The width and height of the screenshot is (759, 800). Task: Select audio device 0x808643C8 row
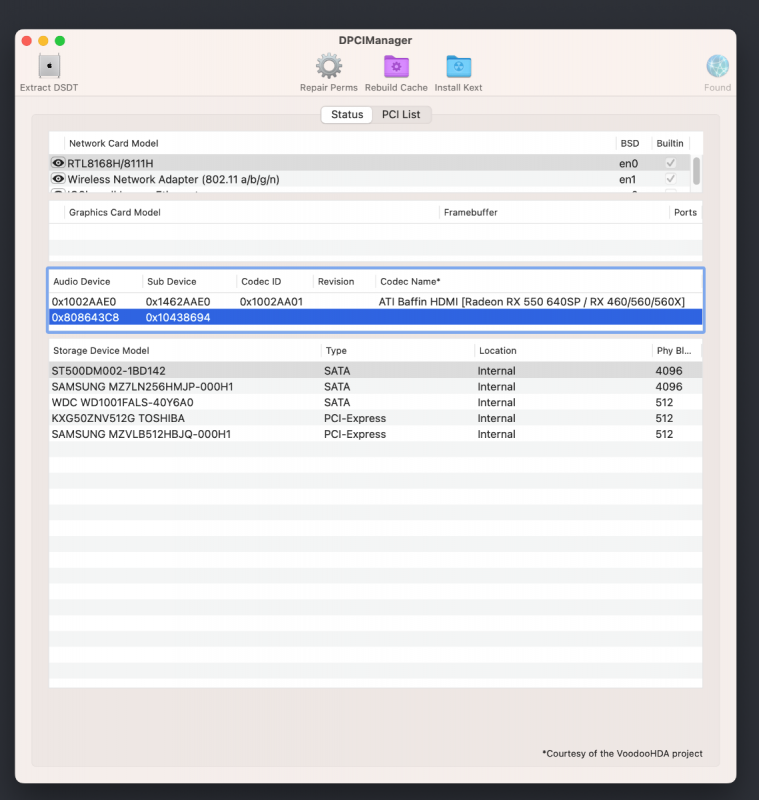pyautogui.click(x=375, y=317)
